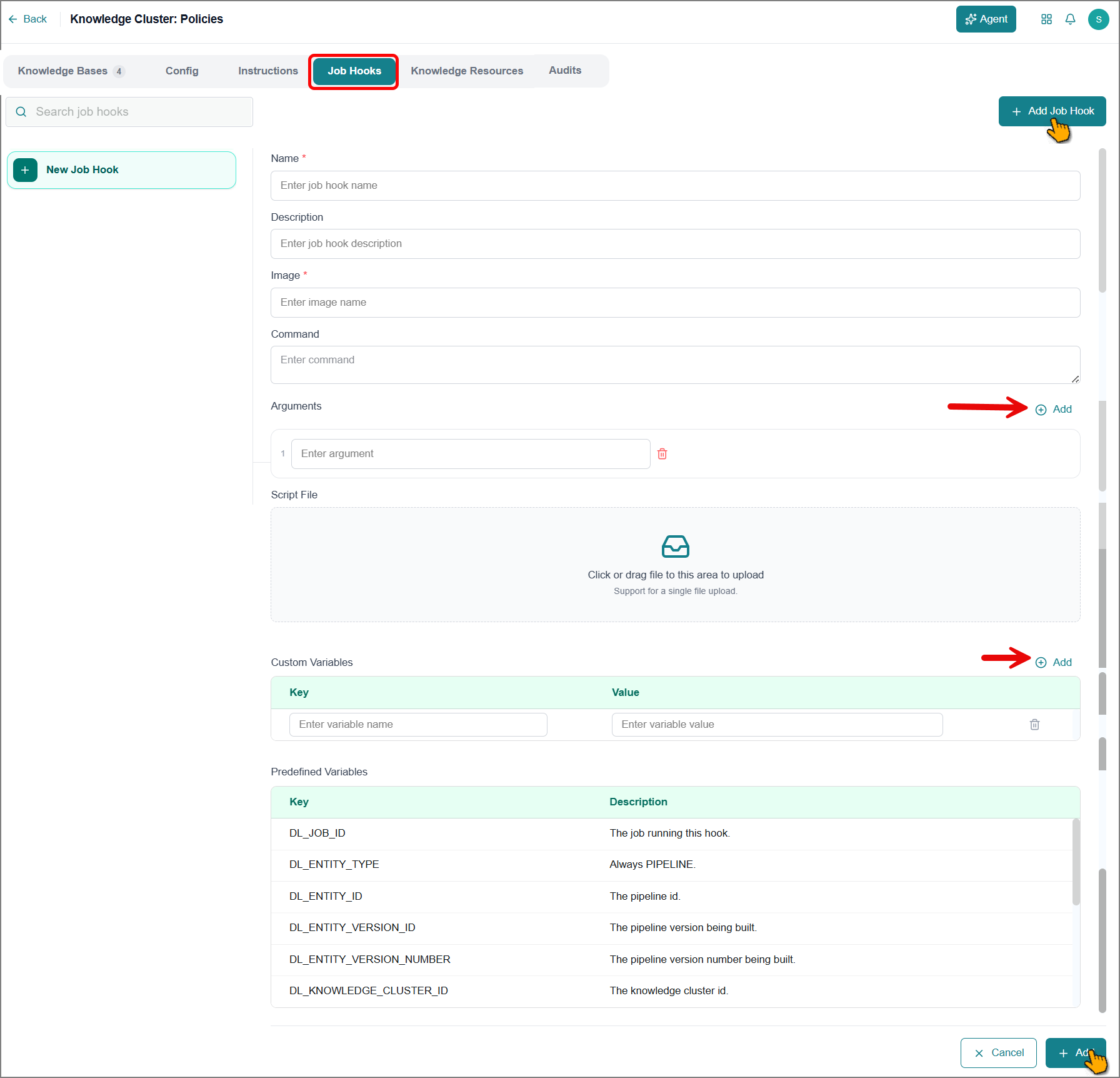Click Cancel at the form bottom

pyautogui.click(x=998, y=1053)
